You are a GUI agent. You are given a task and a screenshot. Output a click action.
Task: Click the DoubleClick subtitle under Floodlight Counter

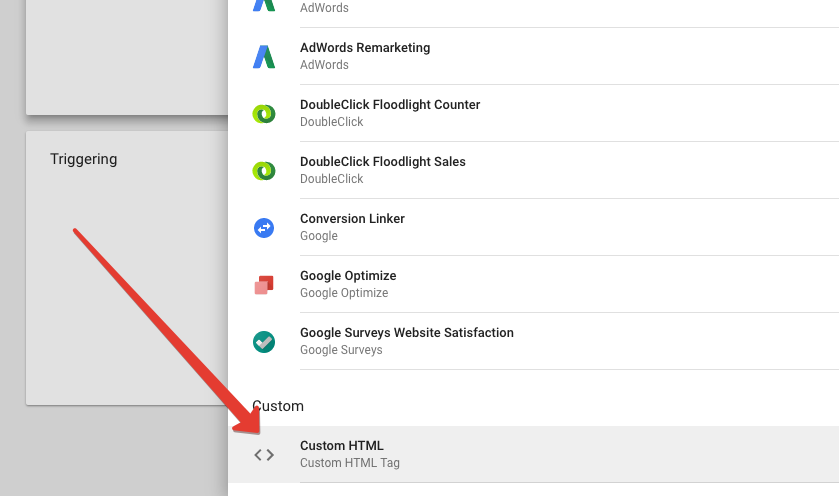pyautogui.click(x=331, y=122)
